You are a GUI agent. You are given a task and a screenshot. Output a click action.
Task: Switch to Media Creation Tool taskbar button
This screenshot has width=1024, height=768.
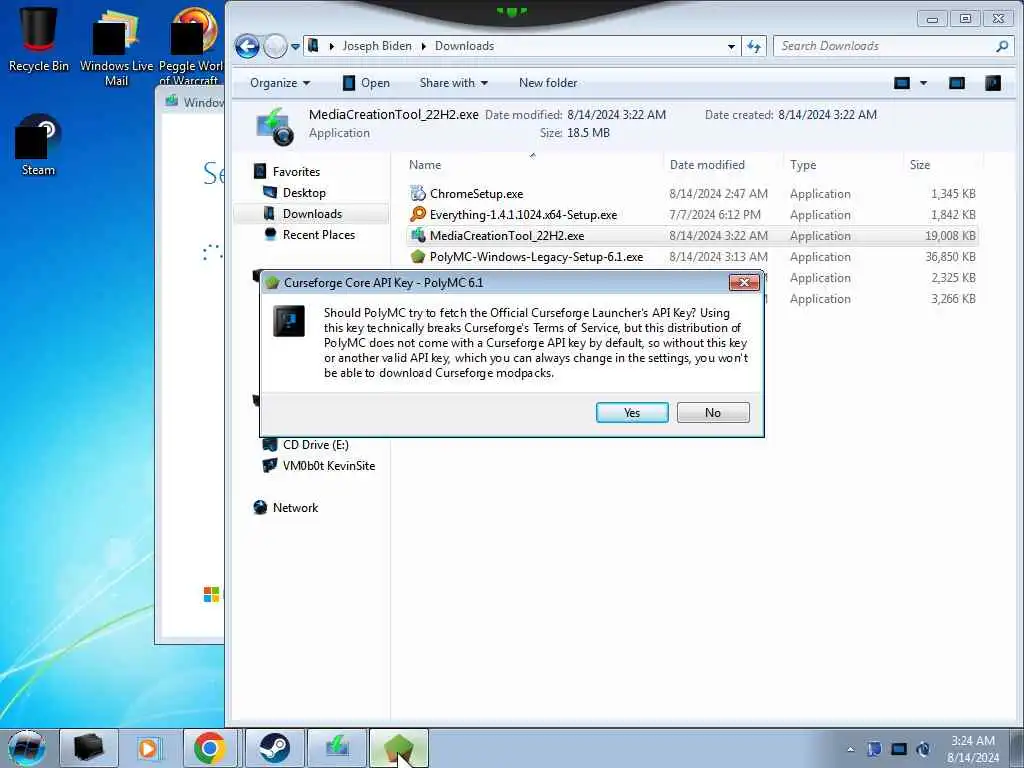[x=336, y=748]
